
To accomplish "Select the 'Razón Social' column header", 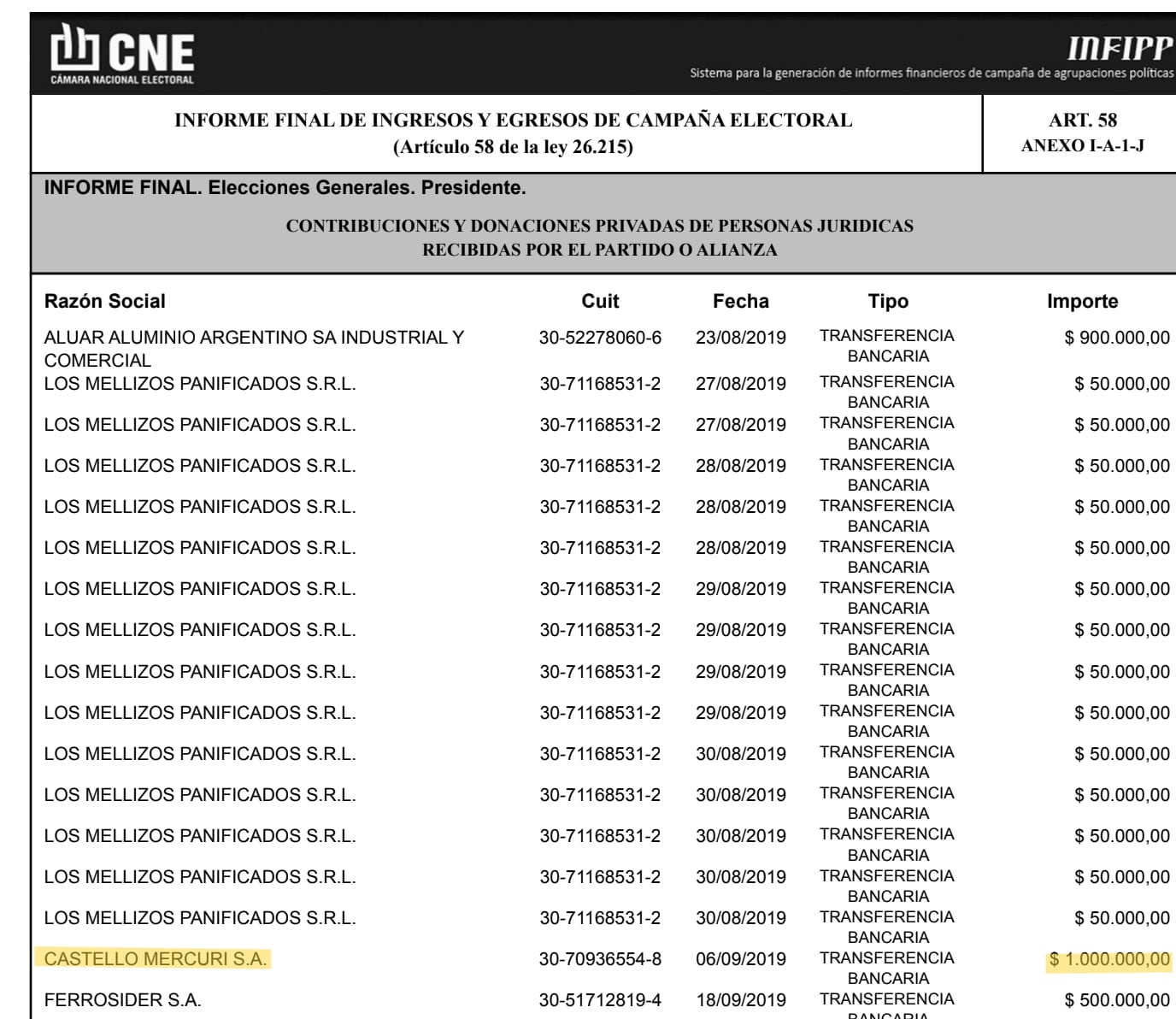I will pyautogui.click(x=104, y=301).
